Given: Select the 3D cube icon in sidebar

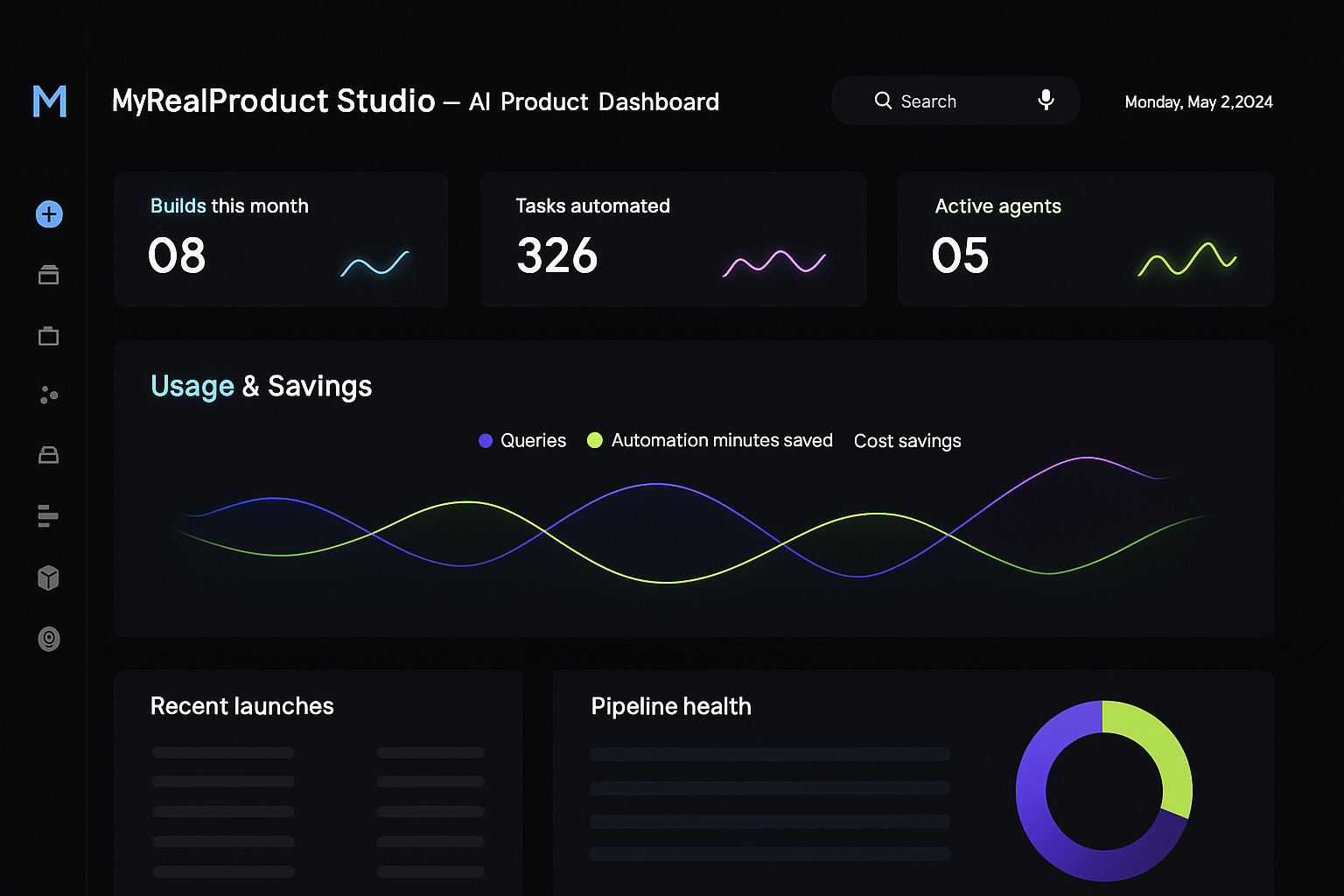Looking at the screenshot, I should click(49, 577).
